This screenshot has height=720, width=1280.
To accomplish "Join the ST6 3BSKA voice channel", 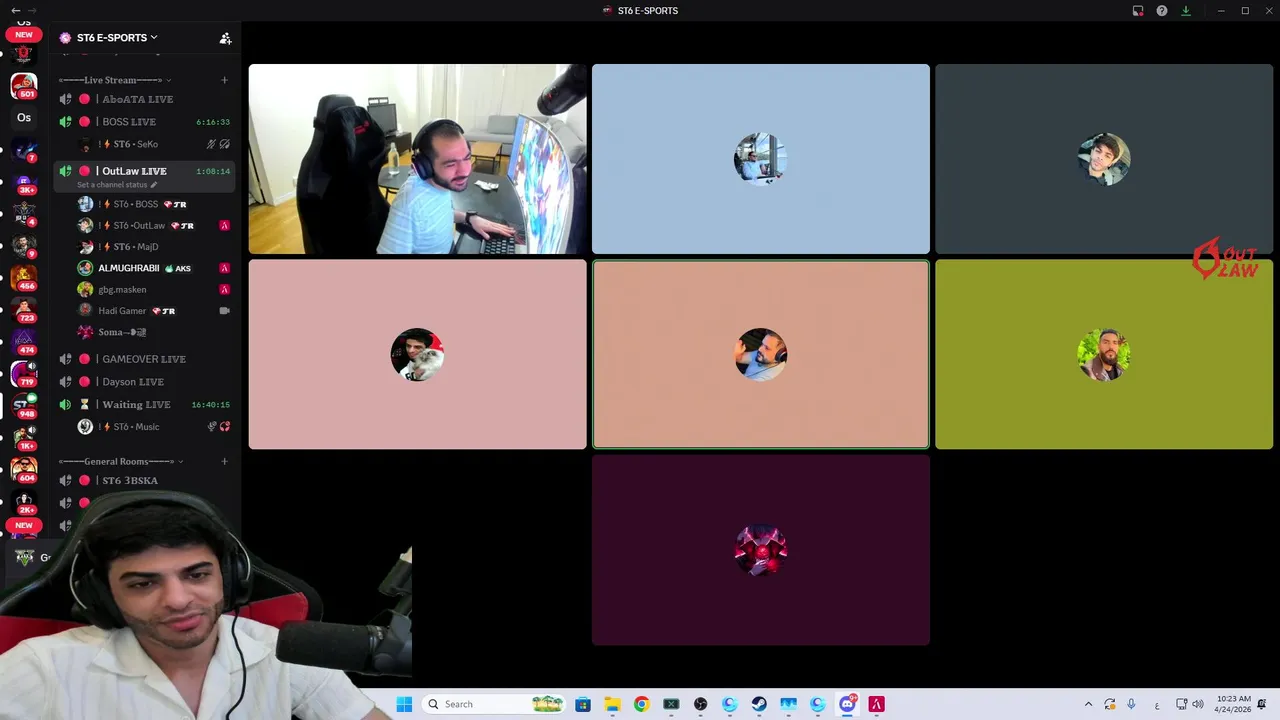I will 145,481.
